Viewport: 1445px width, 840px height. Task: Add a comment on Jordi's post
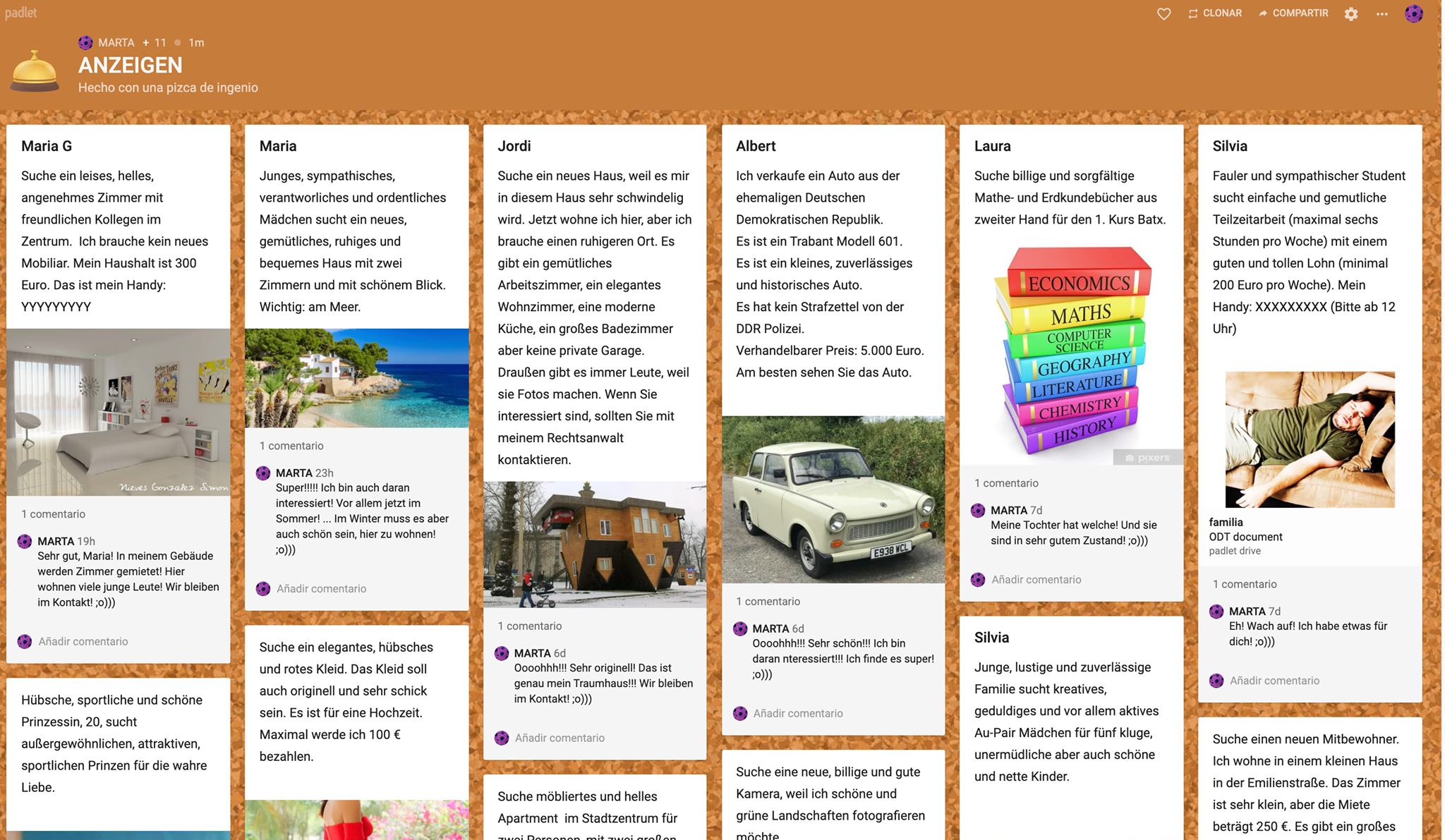(x=560, y=738)
